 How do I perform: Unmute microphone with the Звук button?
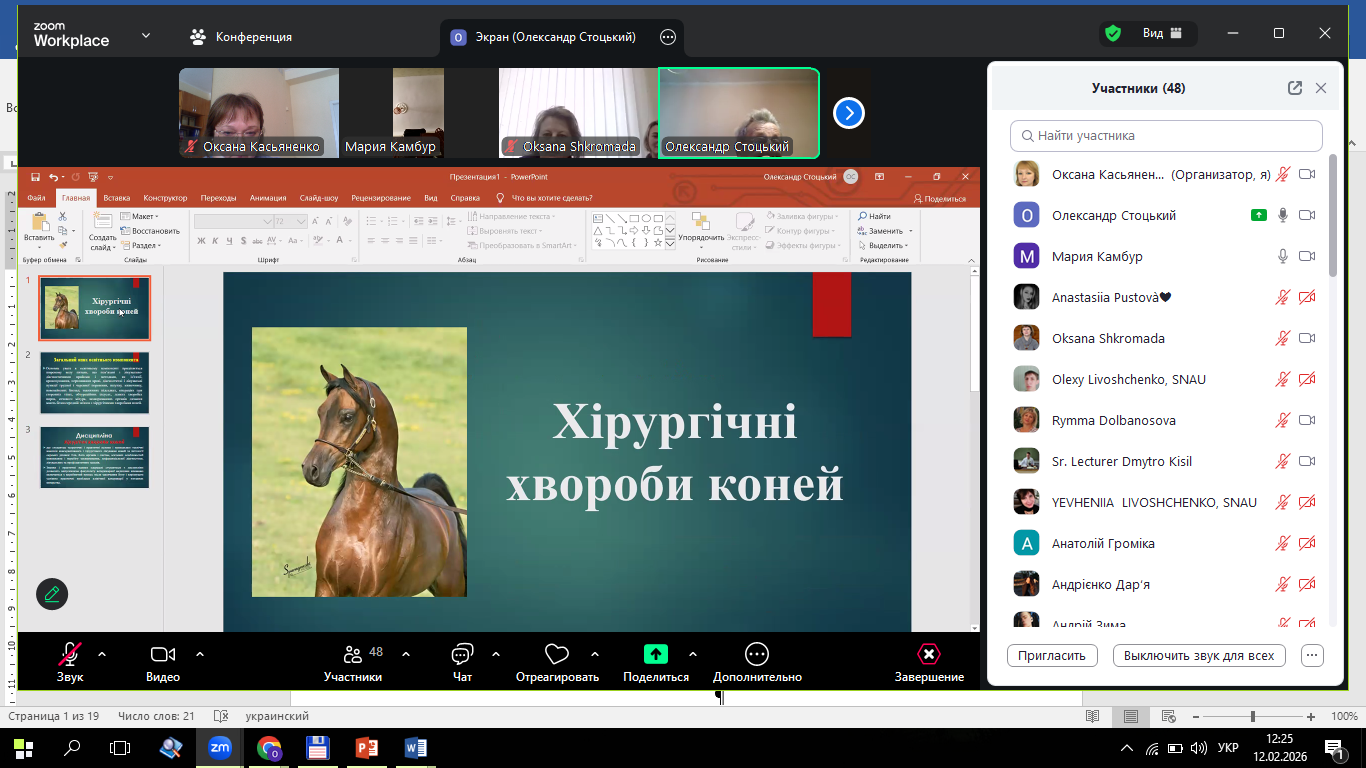tap(69, 654)
